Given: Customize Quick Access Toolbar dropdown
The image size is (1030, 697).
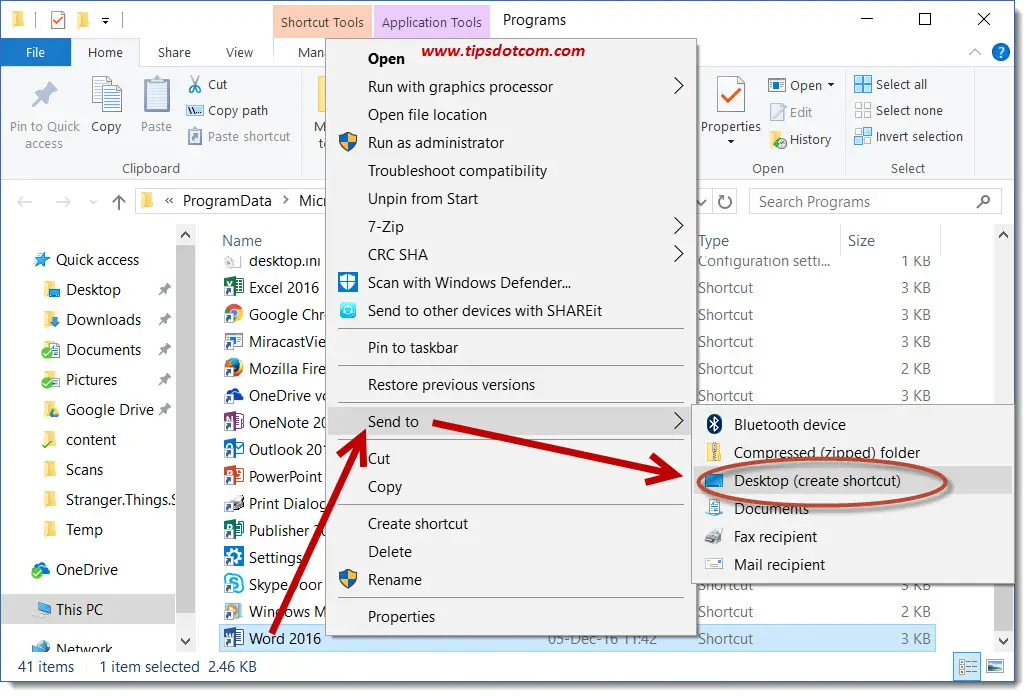Looking at the screenshot, I should pyautogui.click(x=105, y=21).
